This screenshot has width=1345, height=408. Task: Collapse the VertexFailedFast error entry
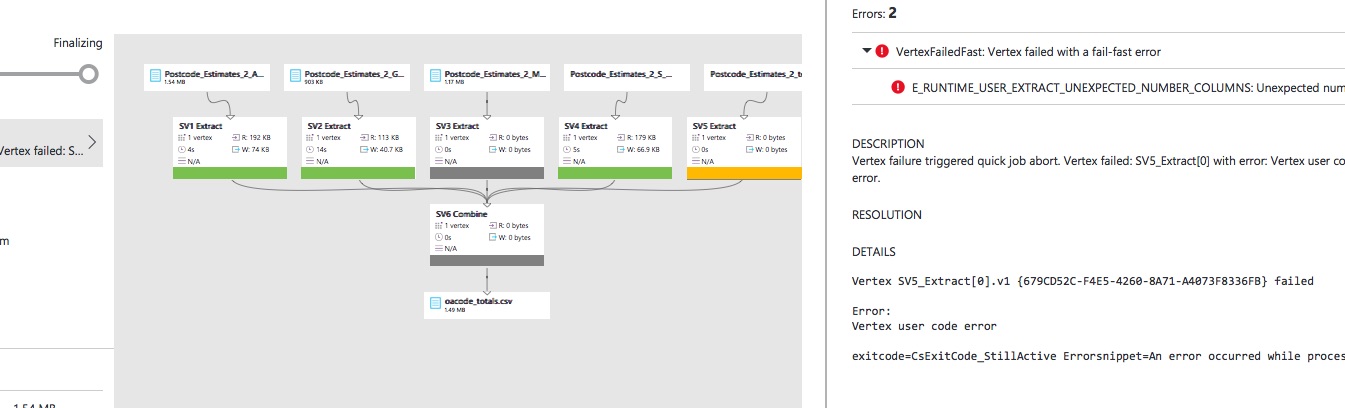pyautogui.click(x=864, y=51)
